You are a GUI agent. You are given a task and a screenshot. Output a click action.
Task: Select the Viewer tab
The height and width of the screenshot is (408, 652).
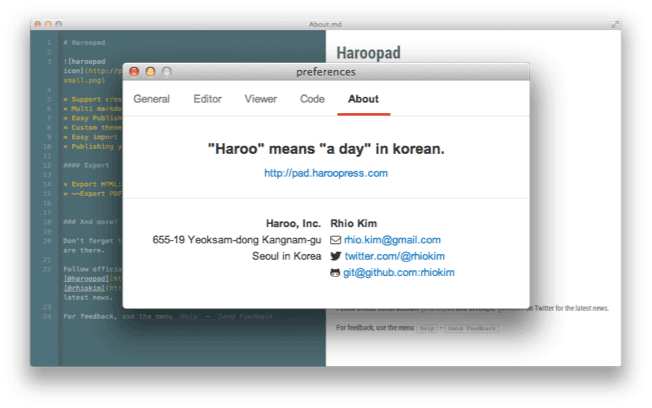click(261, 99)
